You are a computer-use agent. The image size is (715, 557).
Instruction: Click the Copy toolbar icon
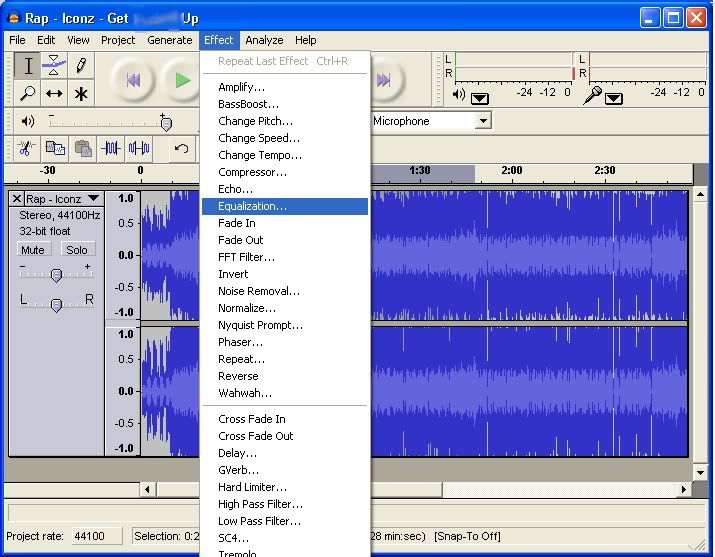55,148
